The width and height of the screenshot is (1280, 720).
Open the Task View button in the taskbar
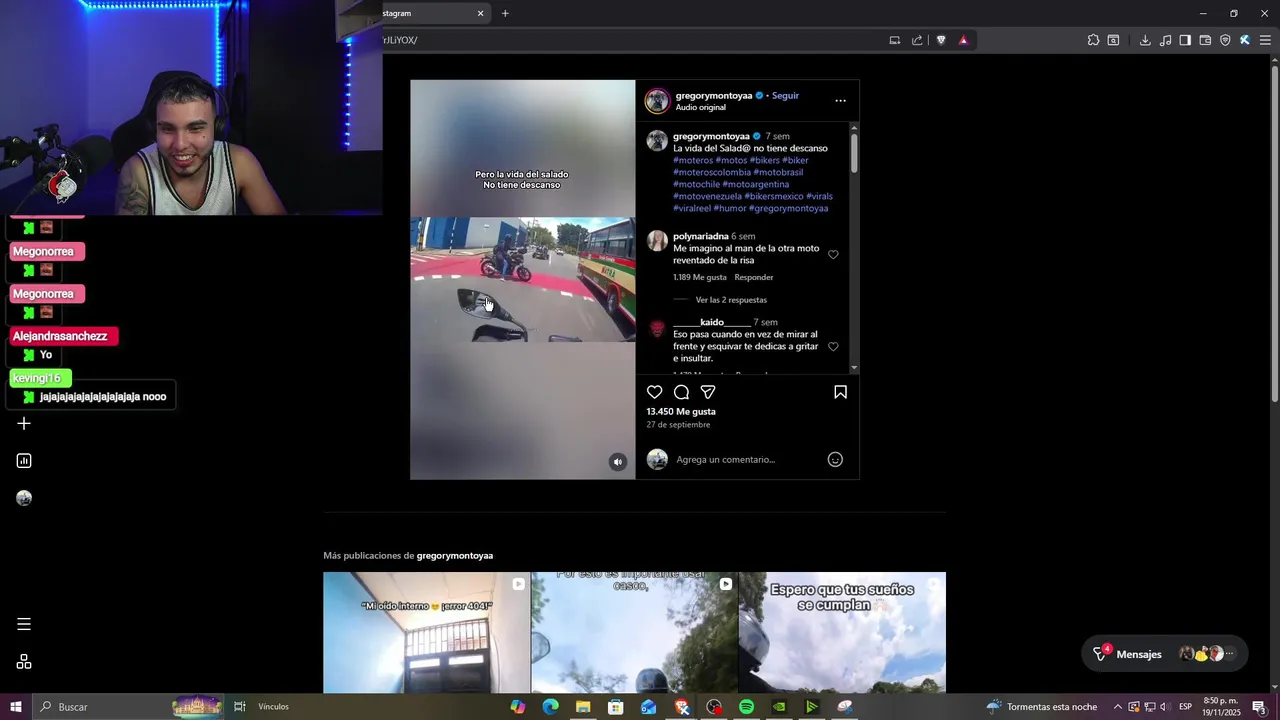pyautogui.click(x=239, y=707)
